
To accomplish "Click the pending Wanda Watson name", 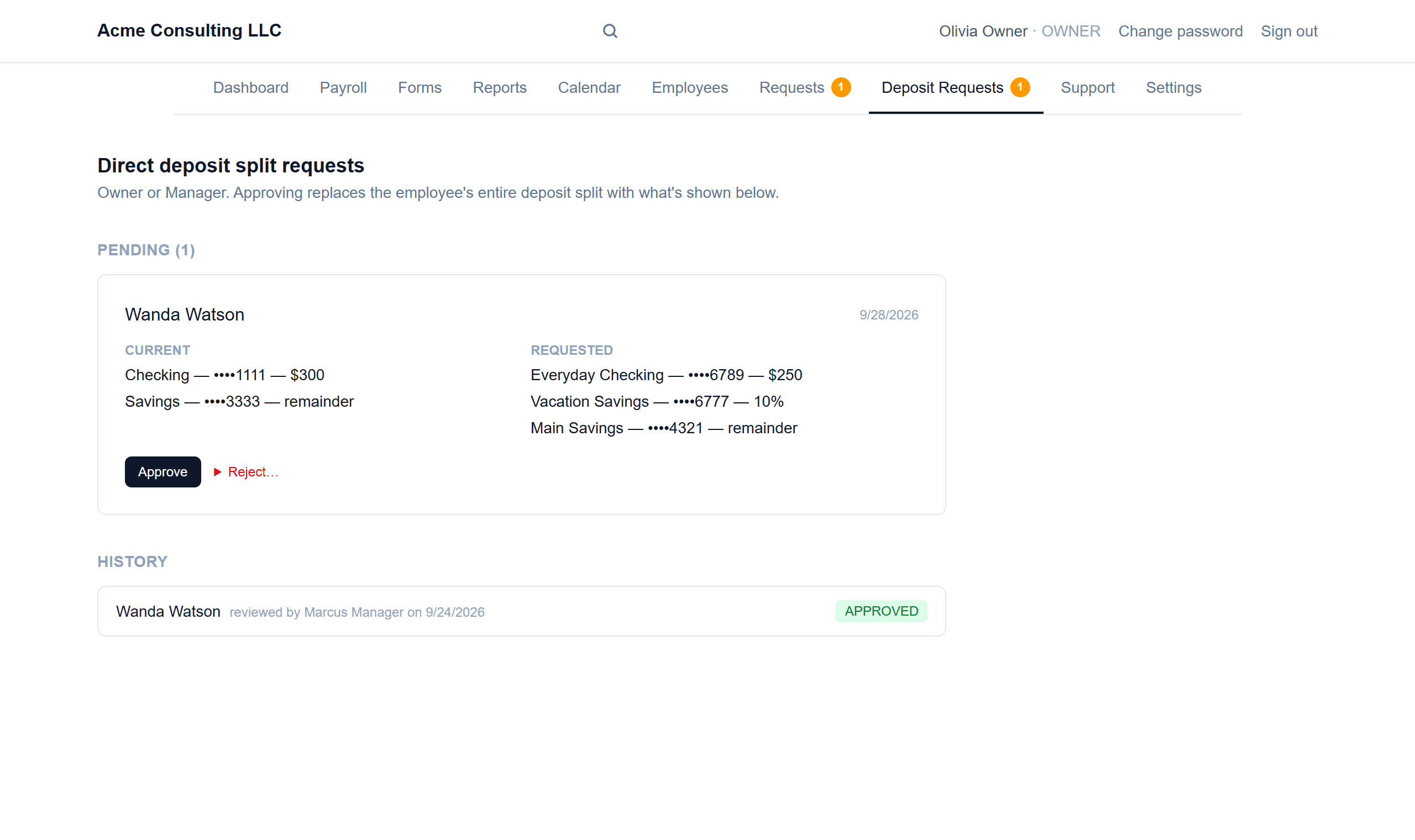I will [x=185, y=314].
